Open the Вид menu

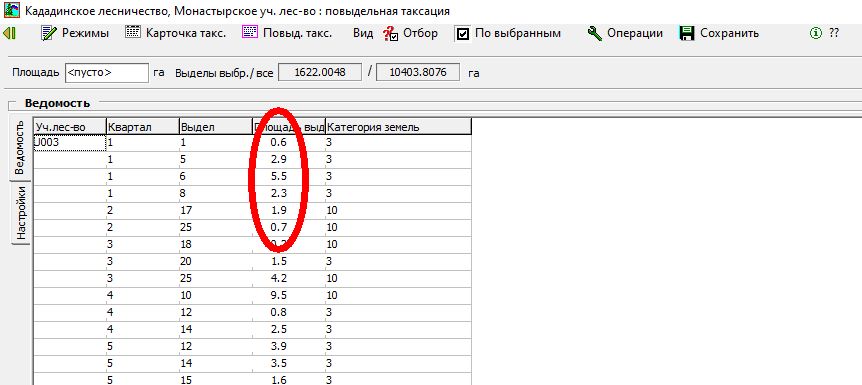coord(363,33)
